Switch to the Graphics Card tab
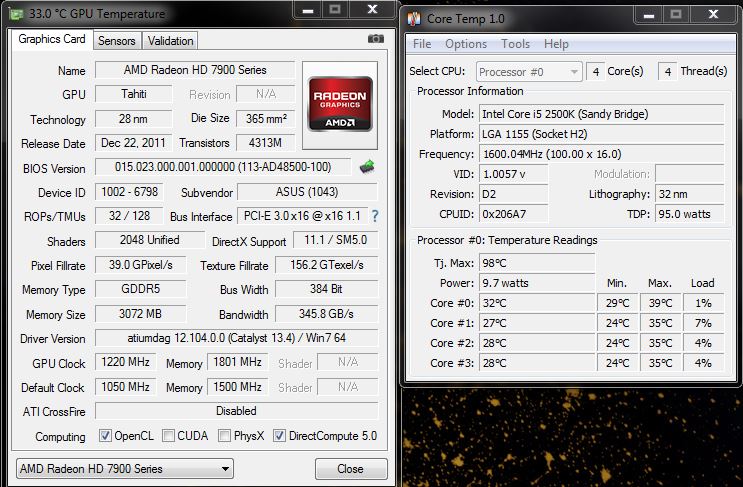Screen dimensions: 743x487 click(52, 39)
